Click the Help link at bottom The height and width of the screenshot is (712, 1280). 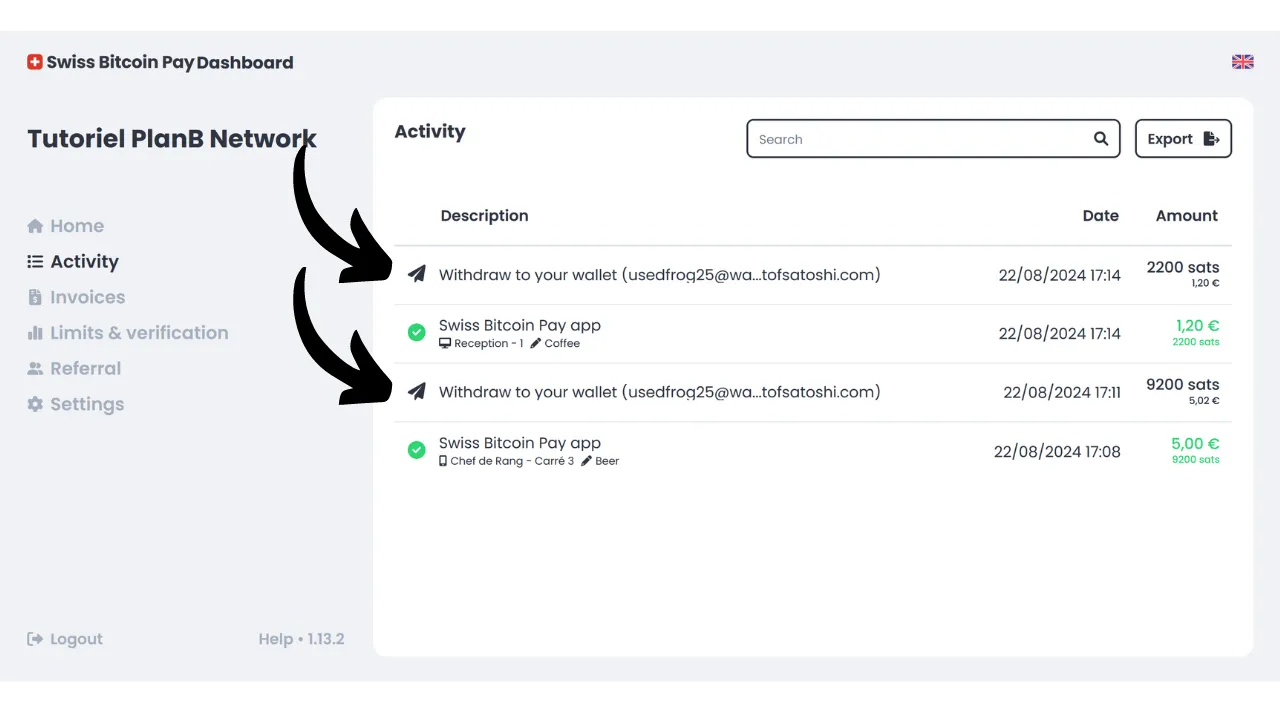(x=275, y=639)
